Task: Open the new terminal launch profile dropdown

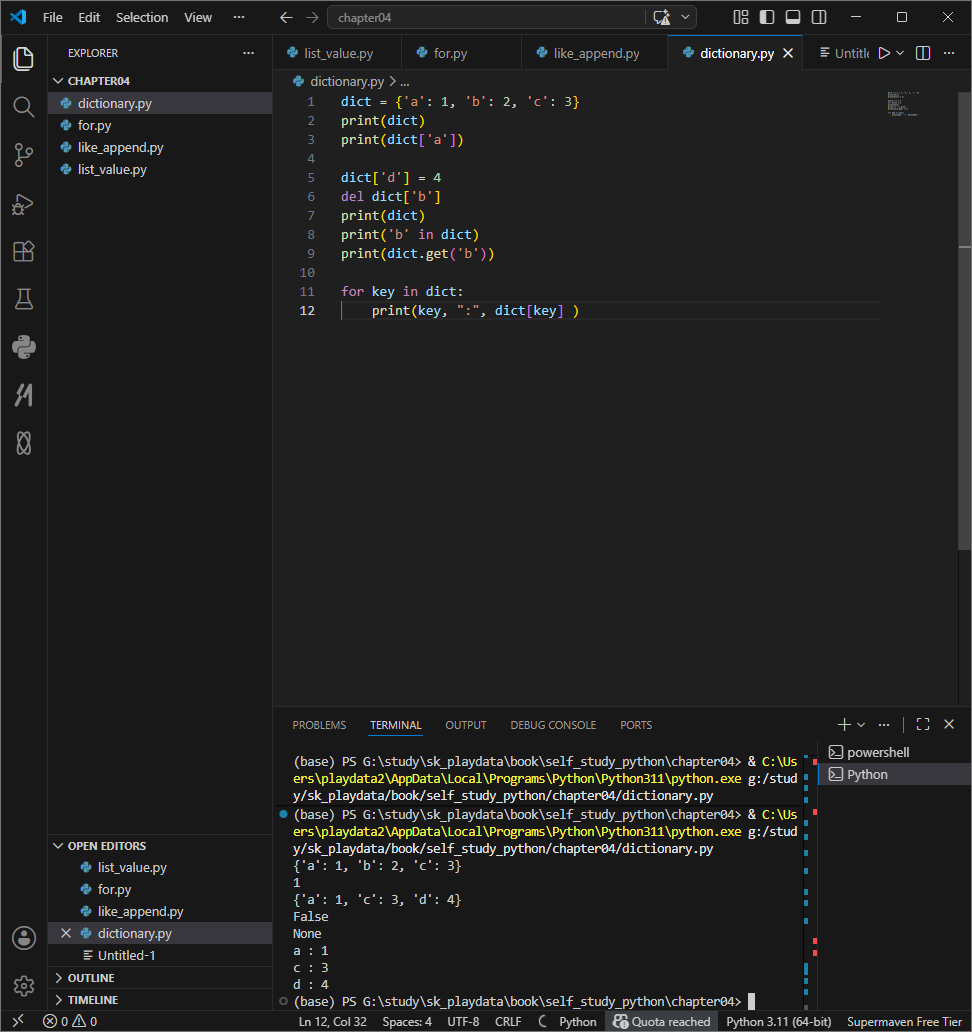Action: coord(861,725)
